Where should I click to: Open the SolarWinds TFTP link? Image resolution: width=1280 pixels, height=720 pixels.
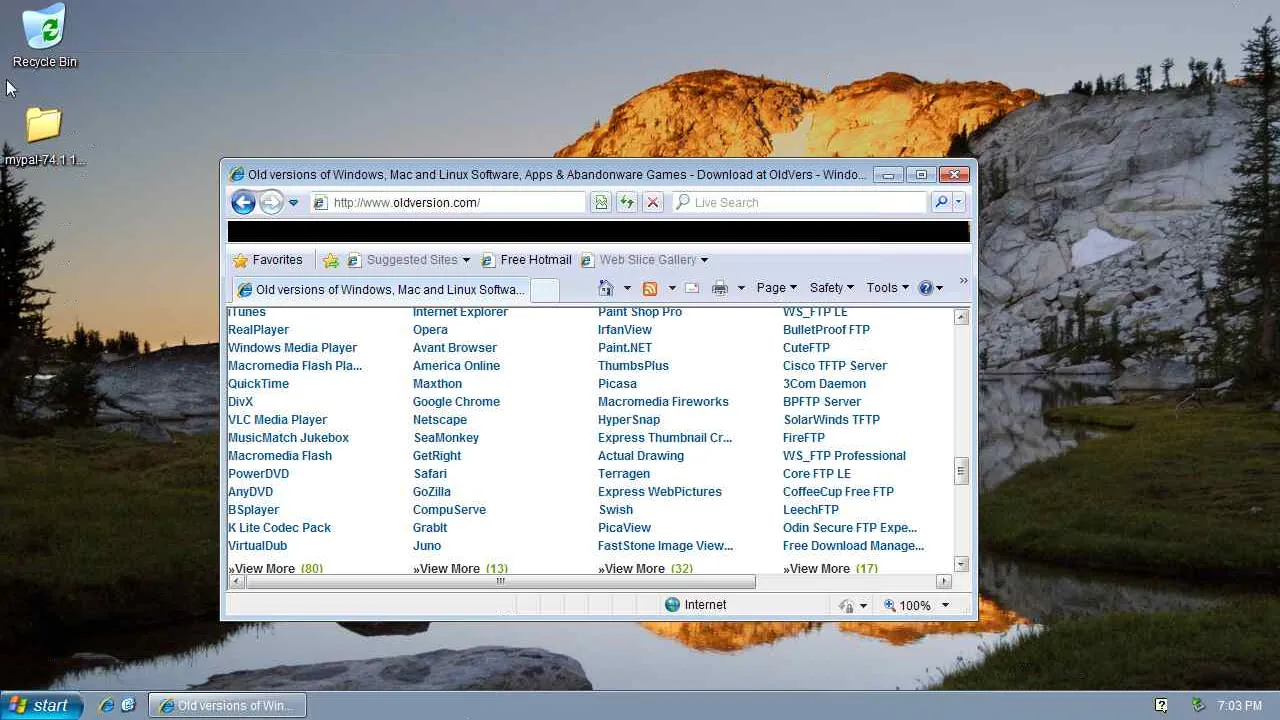pos(831,420)
